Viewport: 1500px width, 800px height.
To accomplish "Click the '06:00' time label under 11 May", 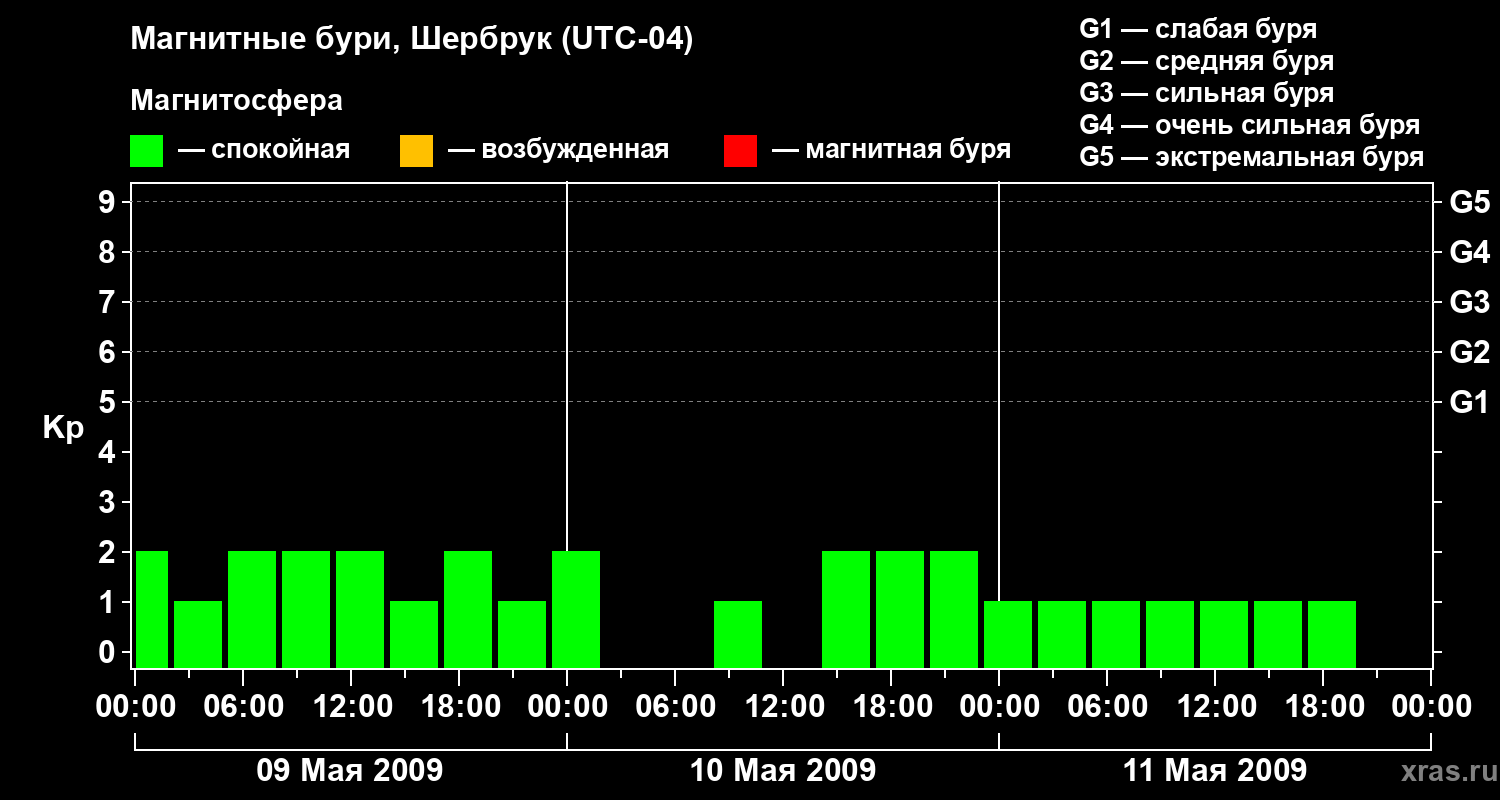I will 1107,707.
